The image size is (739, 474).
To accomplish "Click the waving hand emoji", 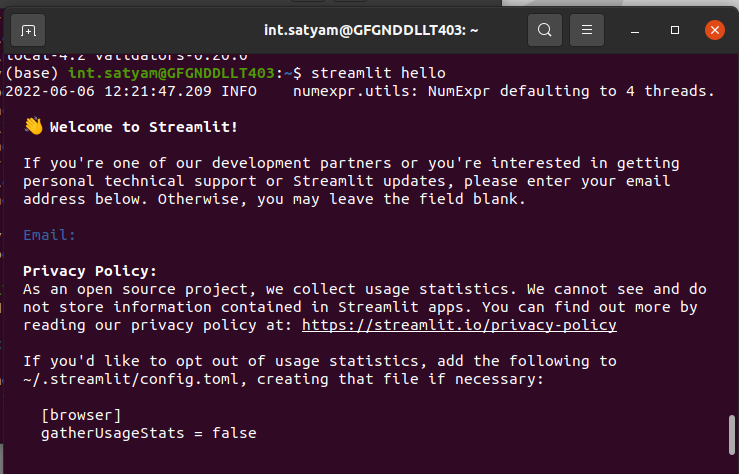I will (33, 127).
